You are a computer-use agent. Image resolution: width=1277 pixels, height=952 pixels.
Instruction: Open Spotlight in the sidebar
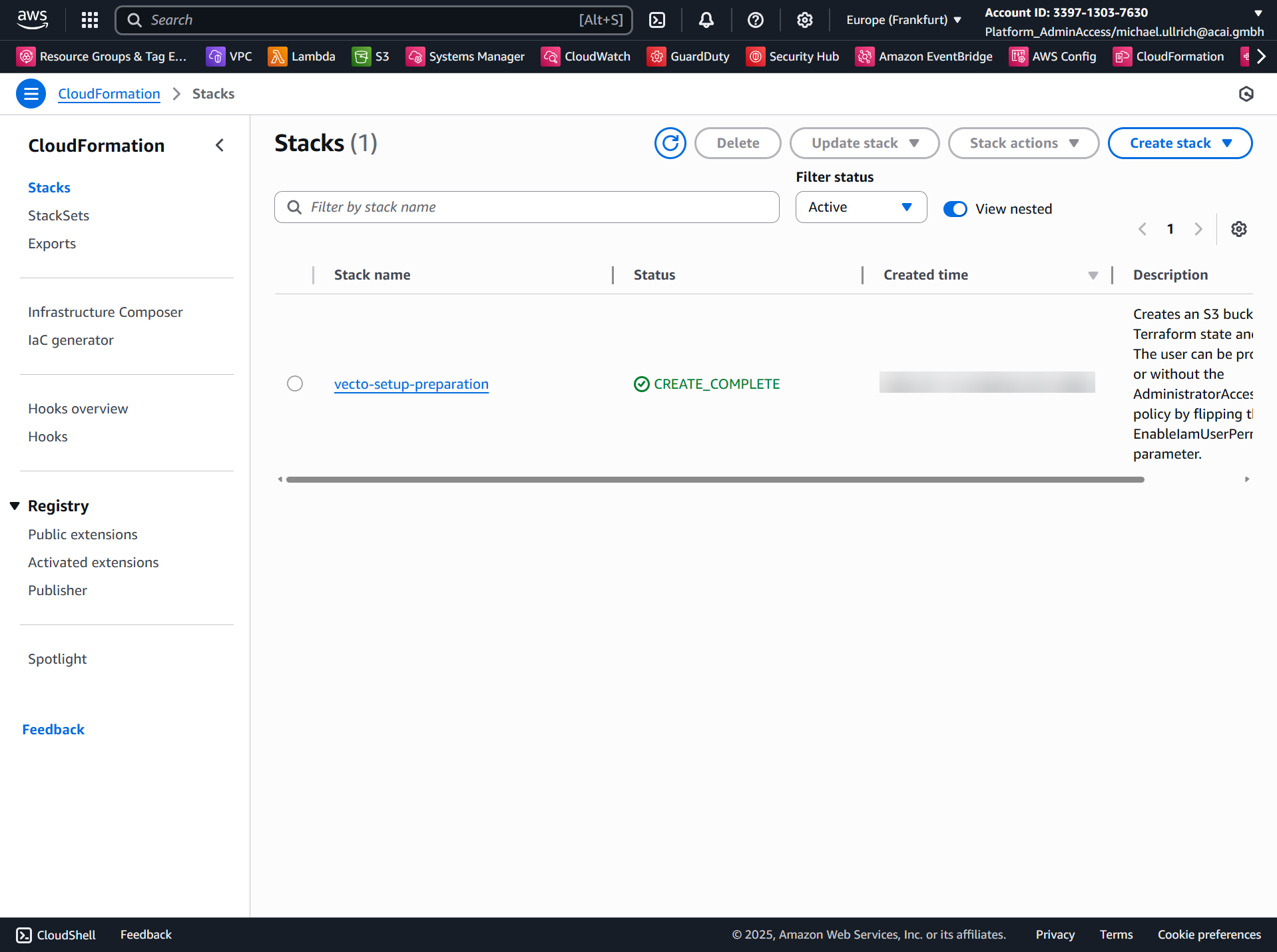[57, 659]
